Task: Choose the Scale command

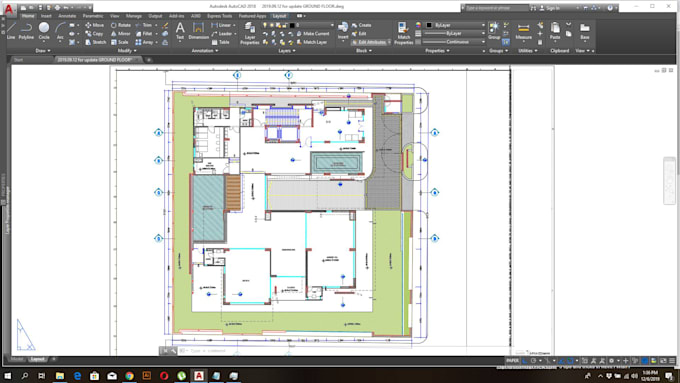Action: 119,42
